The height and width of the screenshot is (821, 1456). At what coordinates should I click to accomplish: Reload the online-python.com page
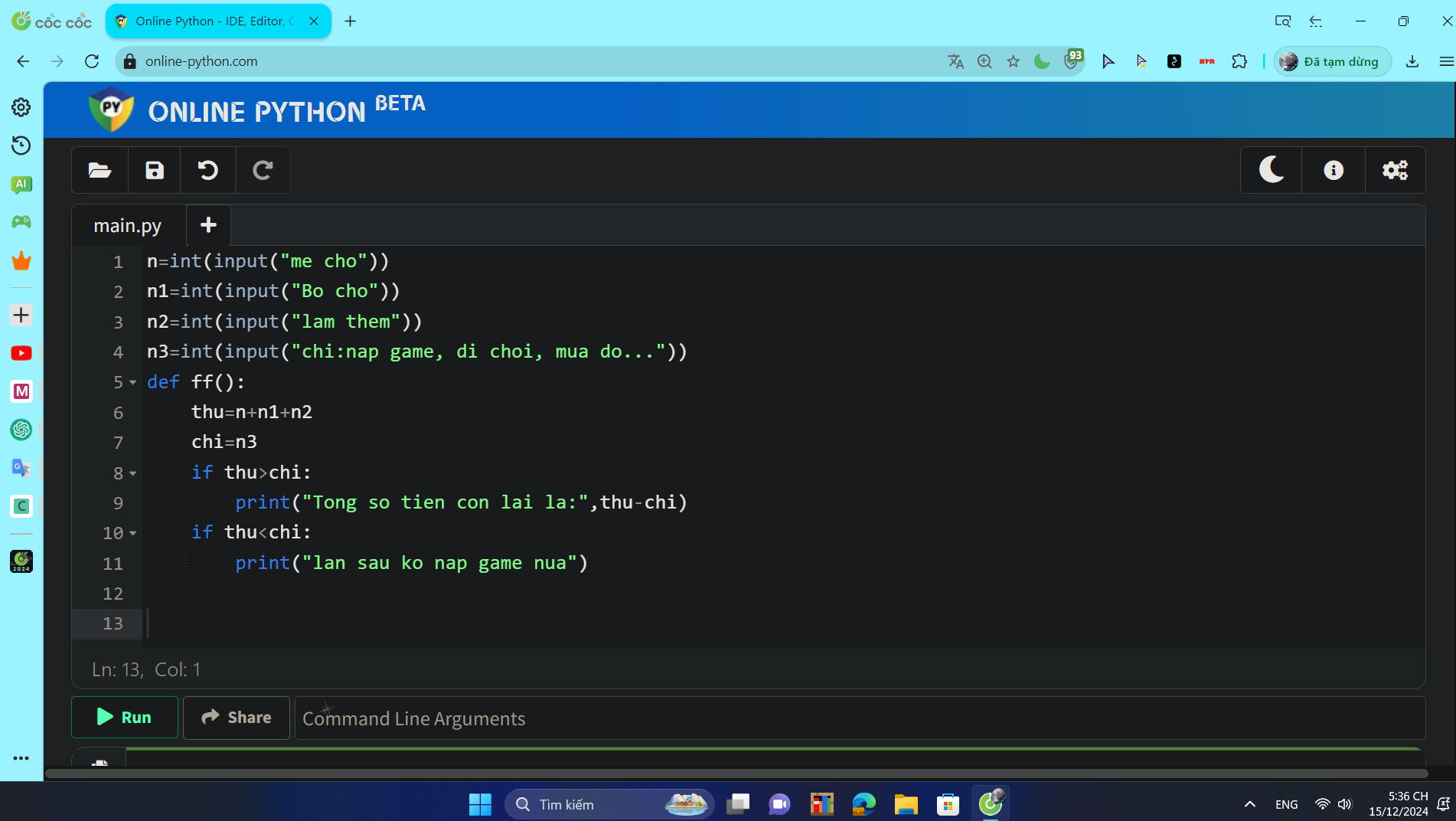click(x=92, y=61)
